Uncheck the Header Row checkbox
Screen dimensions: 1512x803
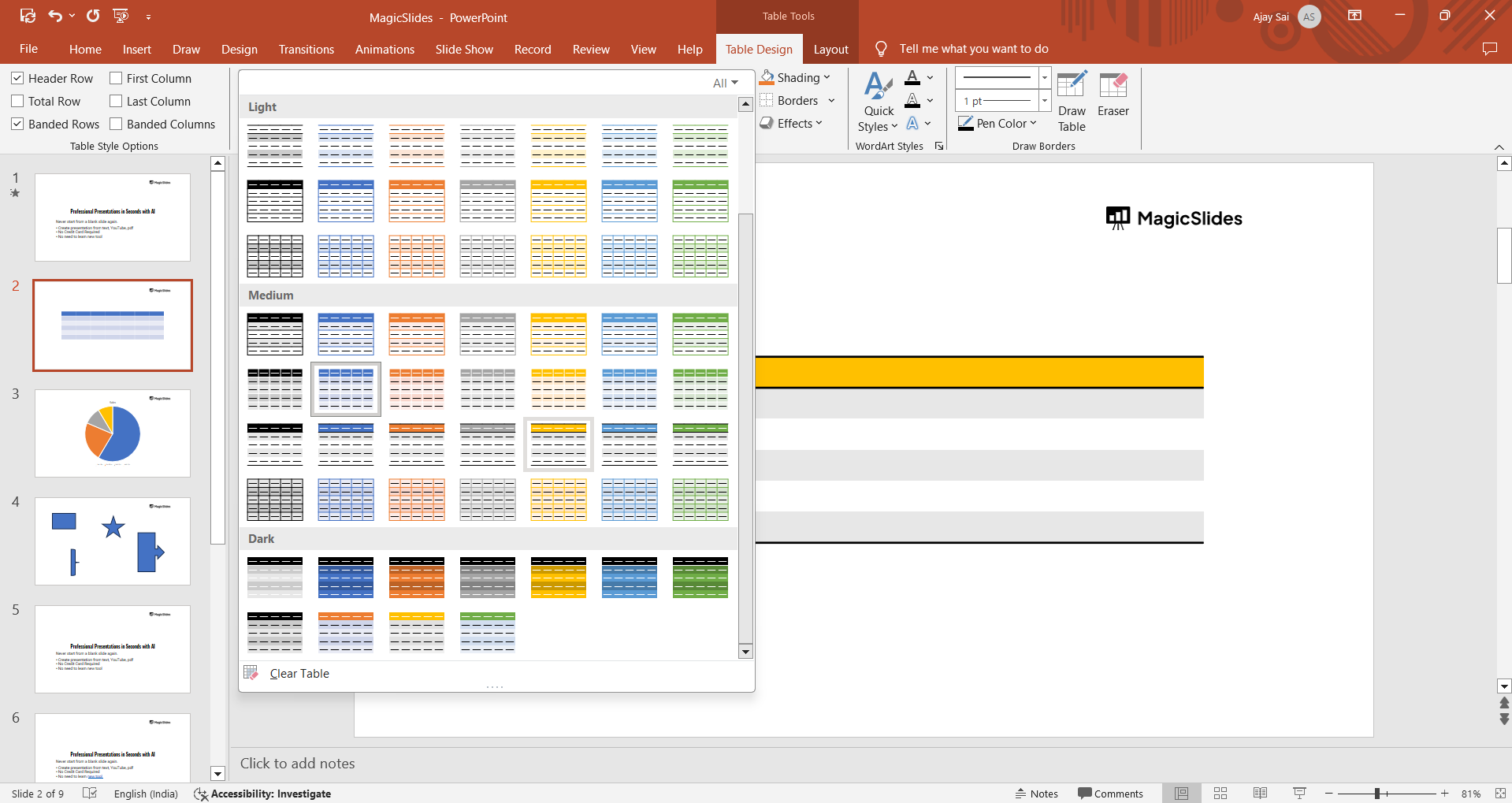(17, 79)
